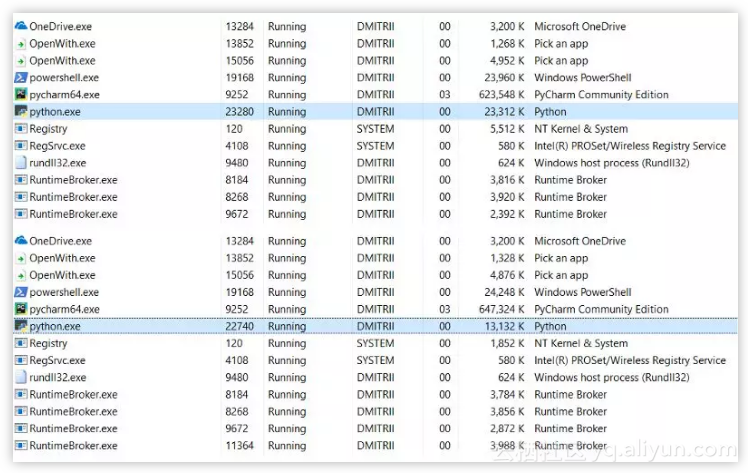Click the OneDrive cloud icon in the lower process list

coord(21,240)
